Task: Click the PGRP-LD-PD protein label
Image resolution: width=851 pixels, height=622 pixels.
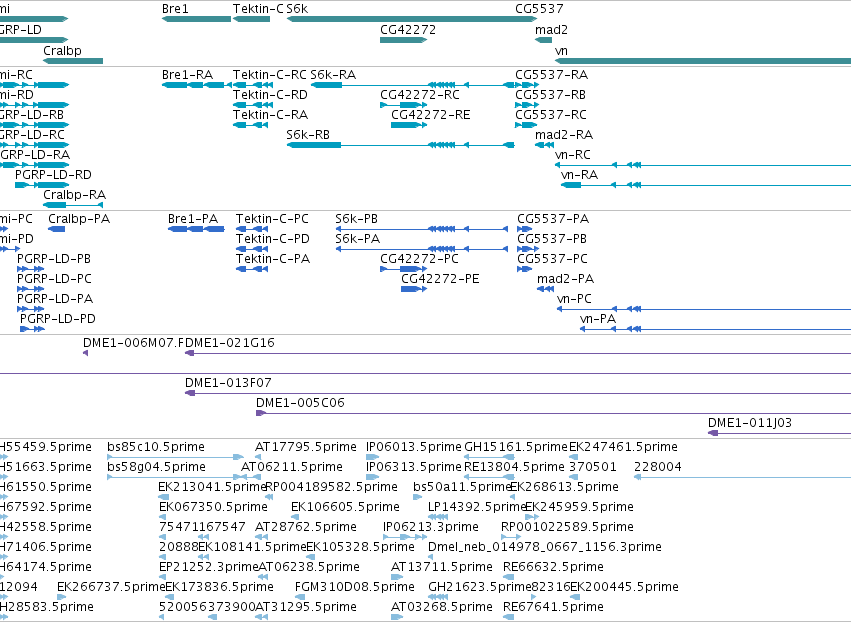Action: tap(58, 319)
